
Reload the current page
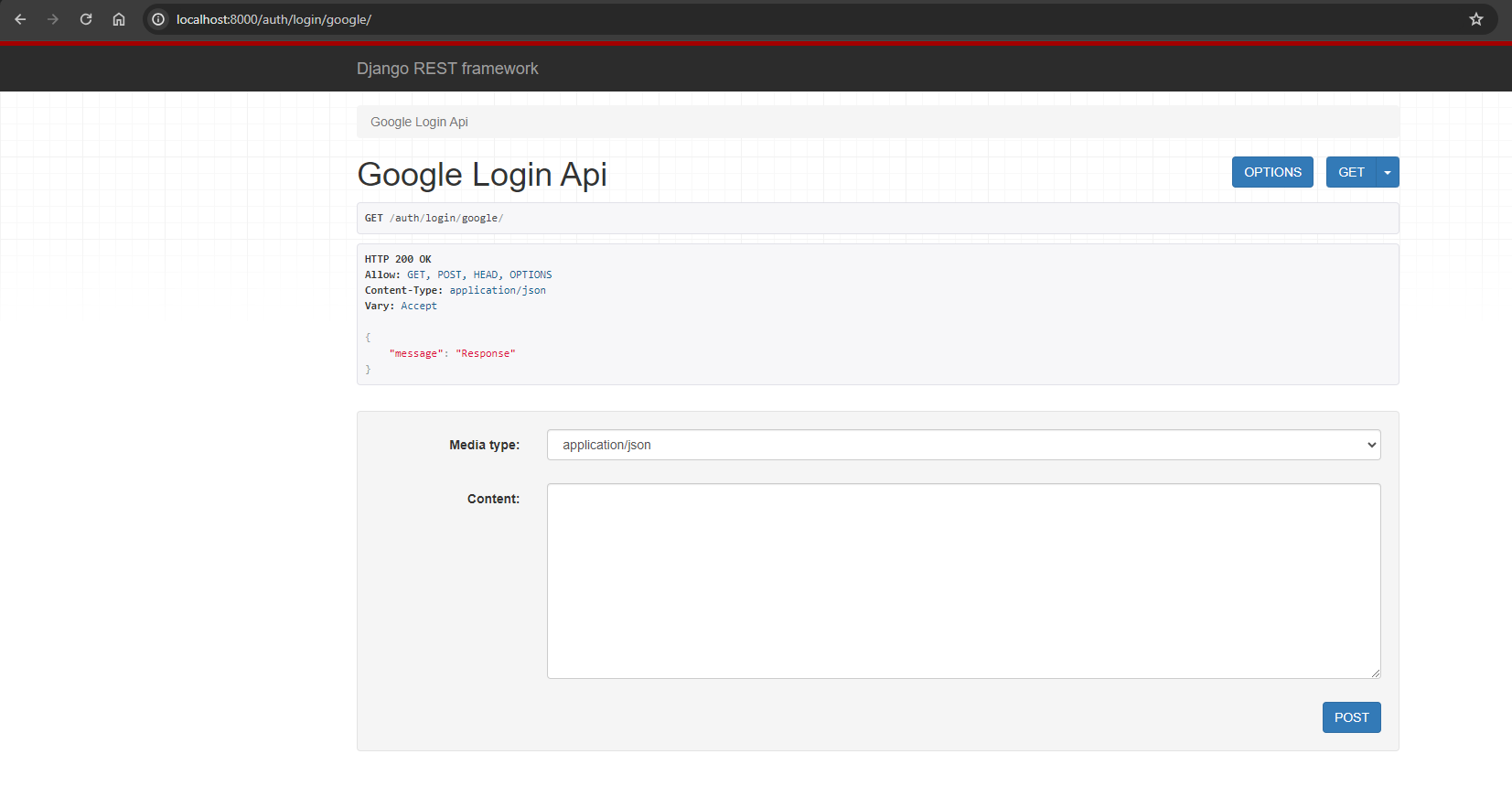point(86,19)
